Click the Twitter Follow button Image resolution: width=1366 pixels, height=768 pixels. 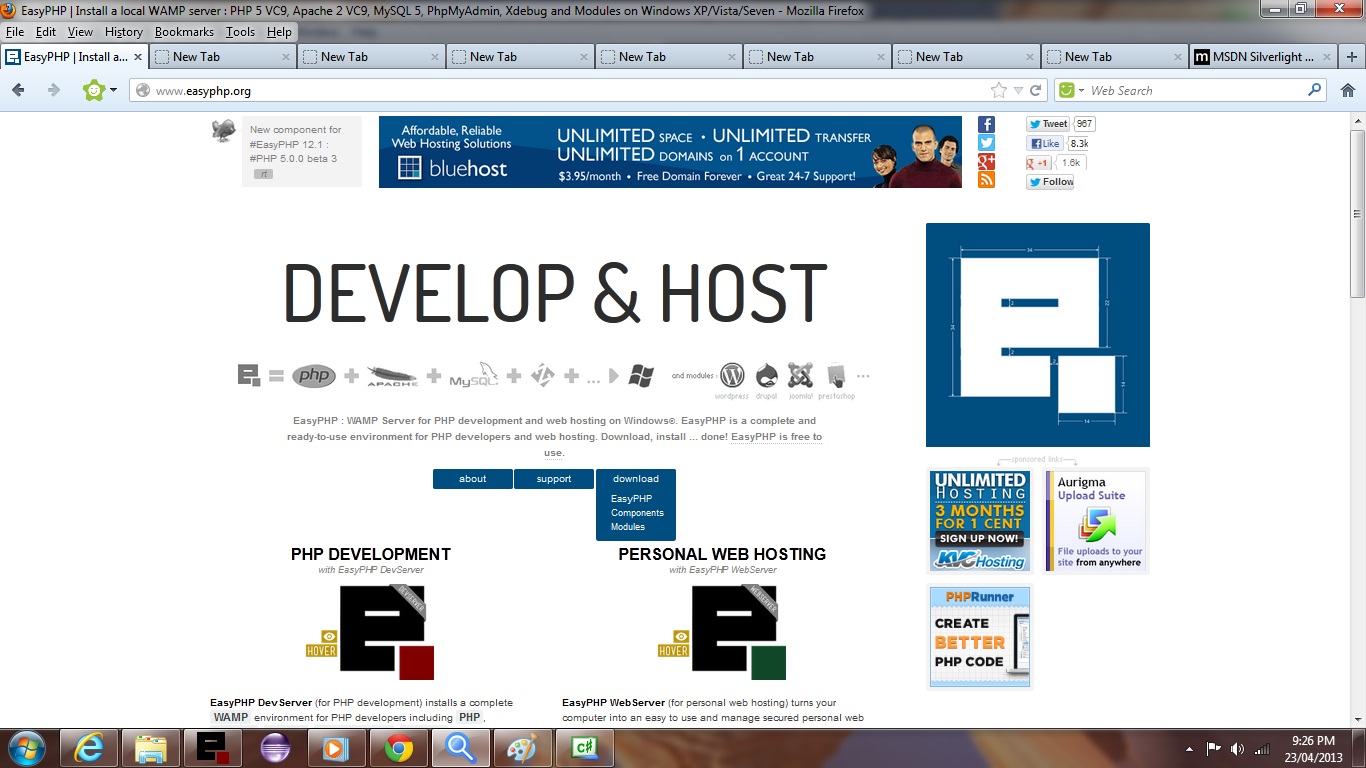(x=1050, y=182)
